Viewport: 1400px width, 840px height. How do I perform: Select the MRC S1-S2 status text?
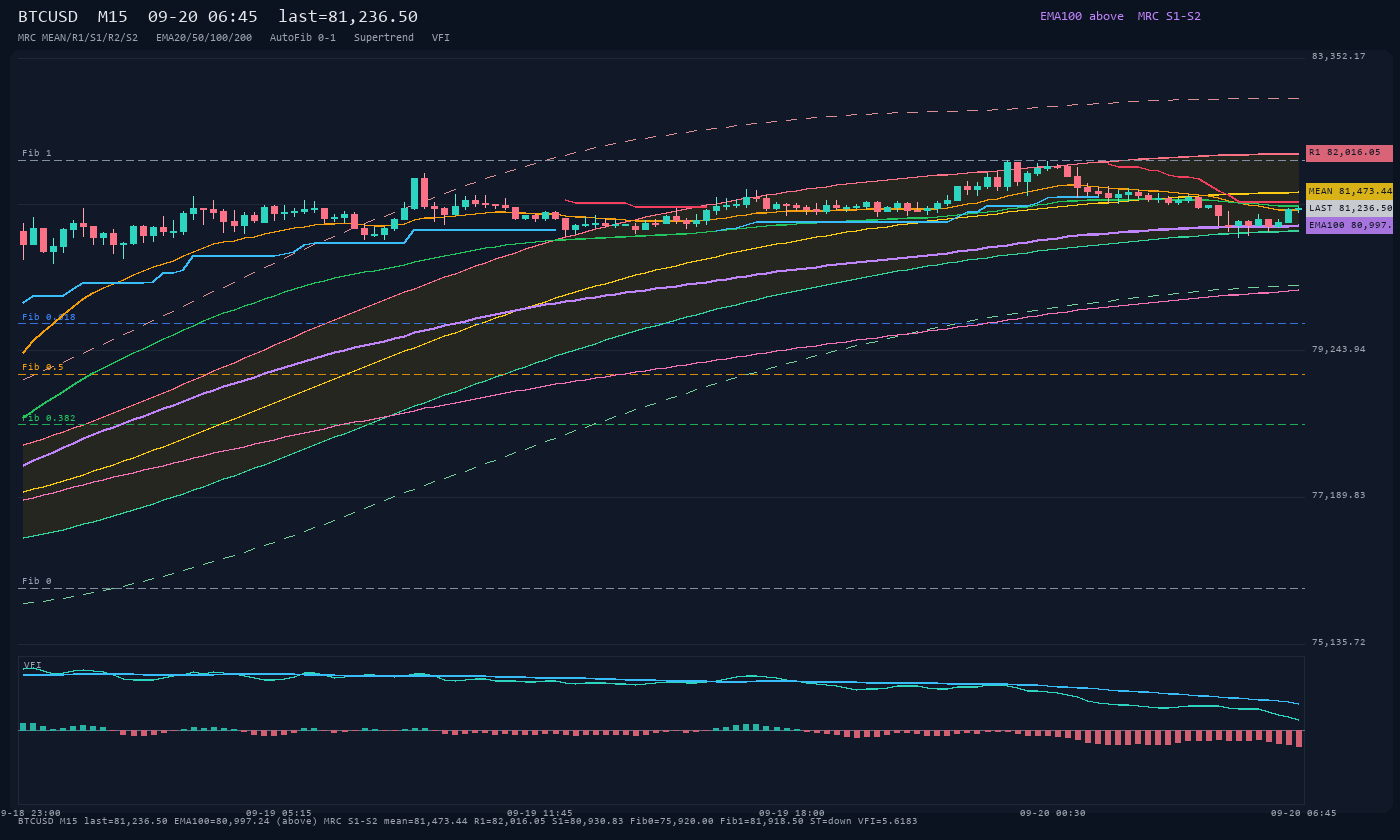[x=1169, y=16]
